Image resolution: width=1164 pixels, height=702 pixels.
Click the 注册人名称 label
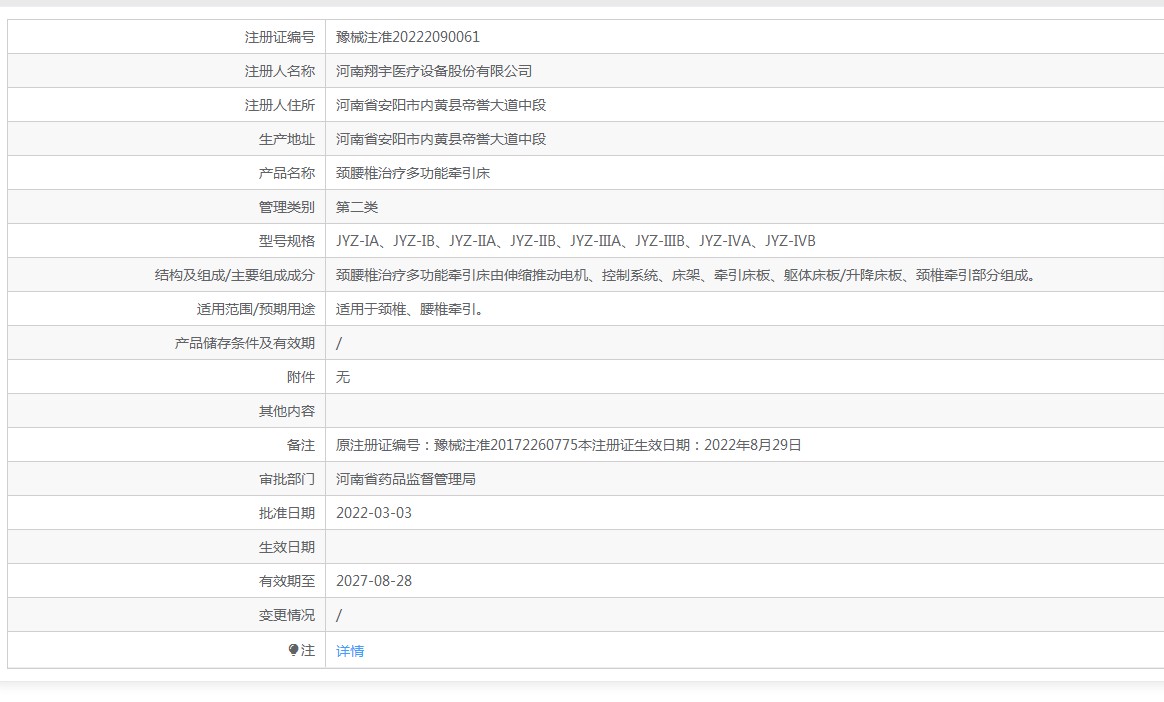280,71
